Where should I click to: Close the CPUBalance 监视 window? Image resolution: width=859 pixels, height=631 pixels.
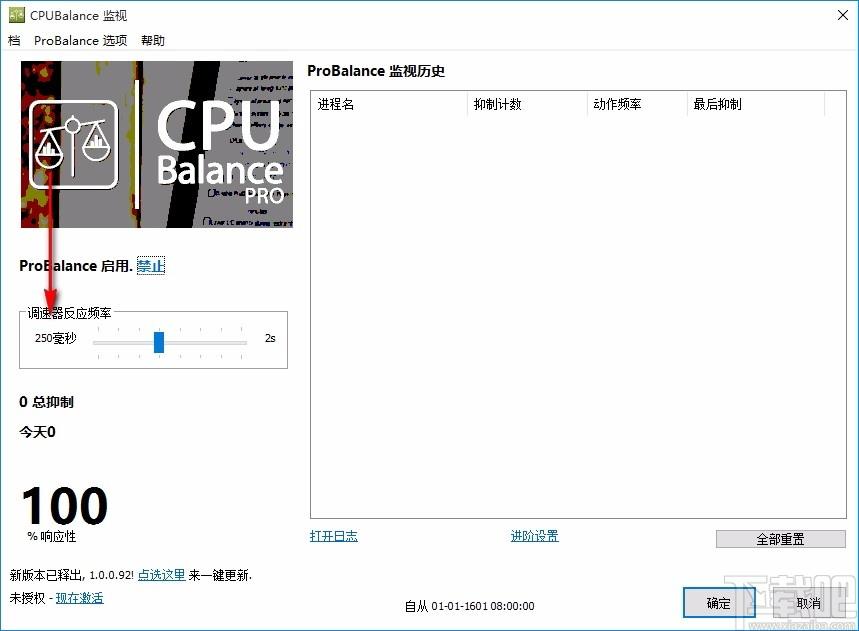pos(843,15)
